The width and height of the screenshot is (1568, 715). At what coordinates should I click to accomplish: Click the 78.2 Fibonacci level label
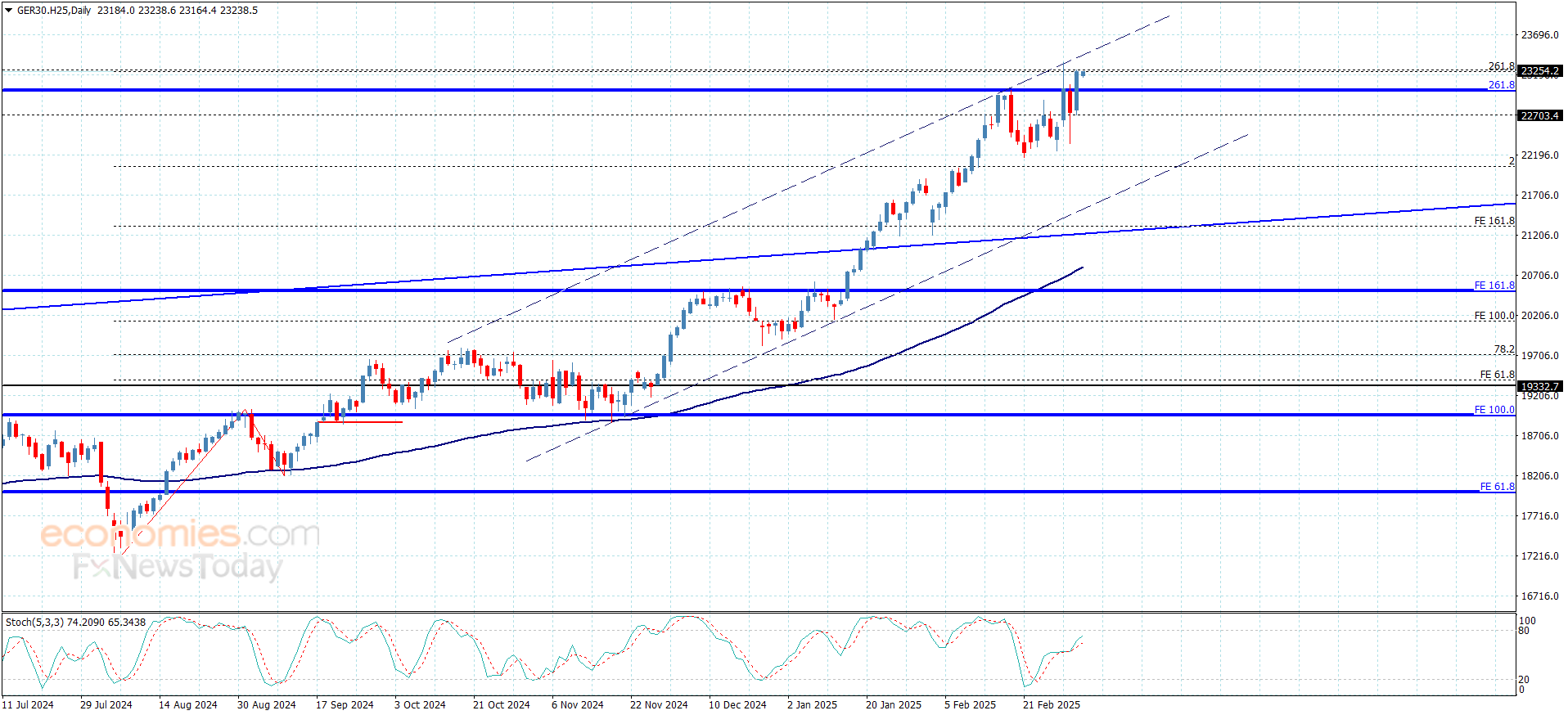point(1504,349)
